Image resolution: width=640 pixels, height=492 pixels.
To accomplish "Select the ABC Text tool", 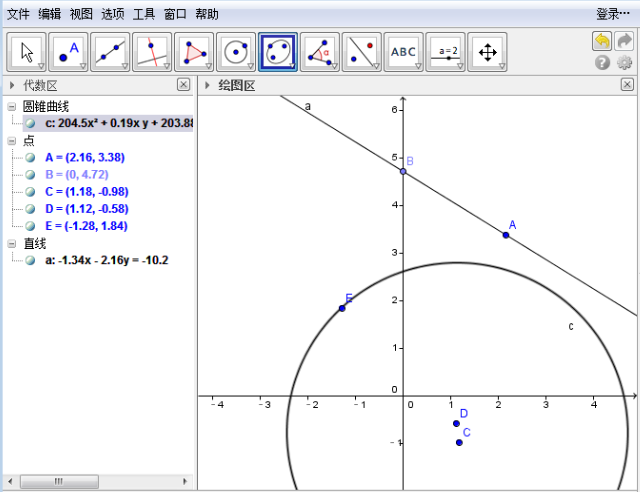I will [404, 52].
